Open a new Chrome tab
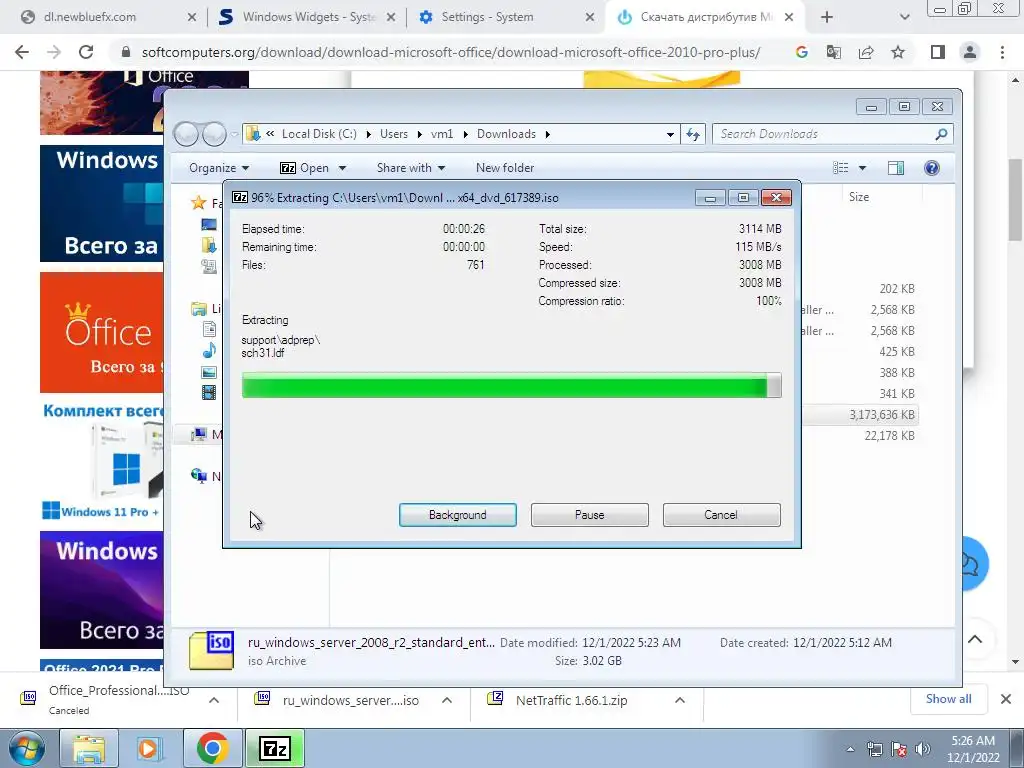 [827, 17]
